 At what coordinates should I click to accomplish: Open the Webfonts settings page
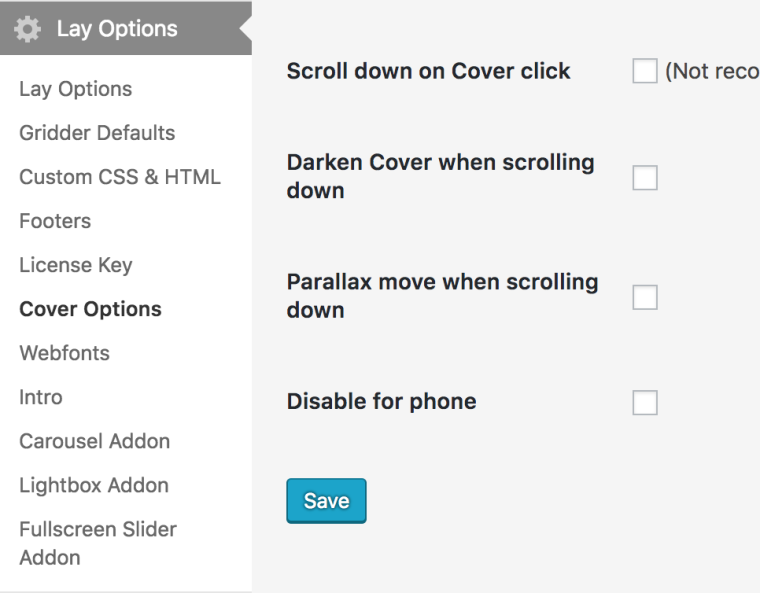pos(64,353)
